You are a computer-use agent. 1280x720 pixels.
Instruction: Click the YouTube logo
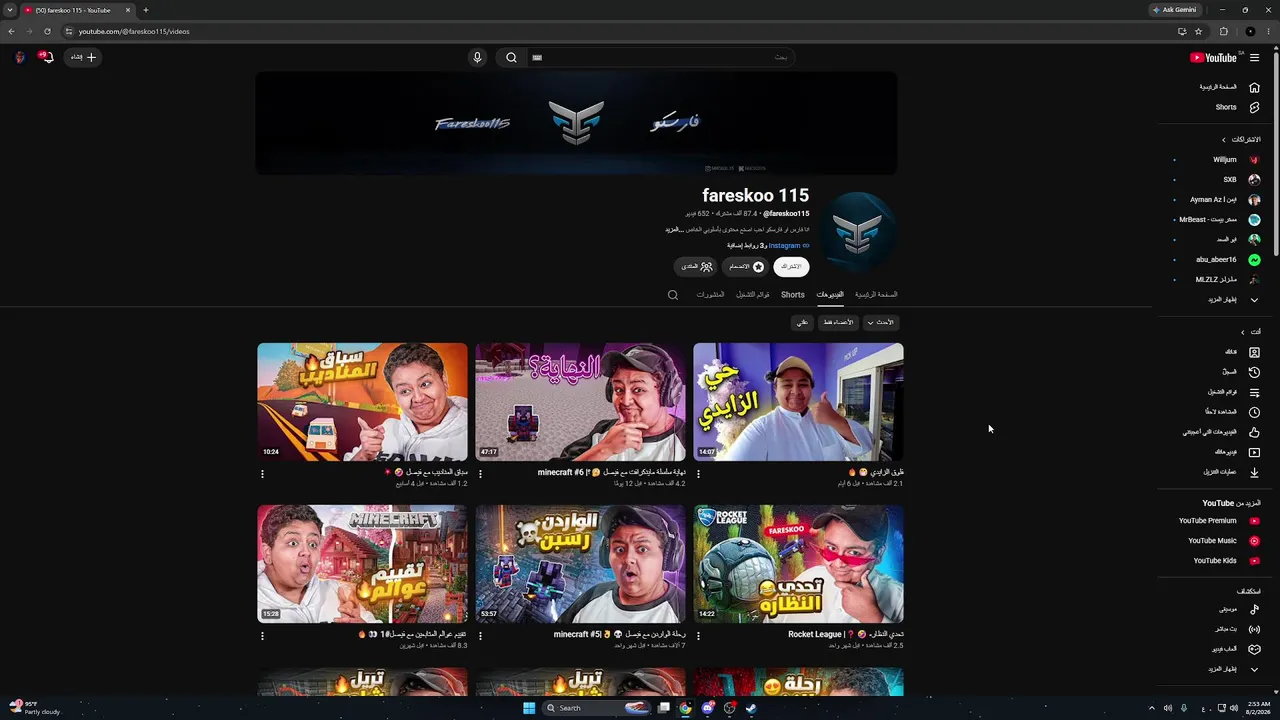click(1214, 58)
